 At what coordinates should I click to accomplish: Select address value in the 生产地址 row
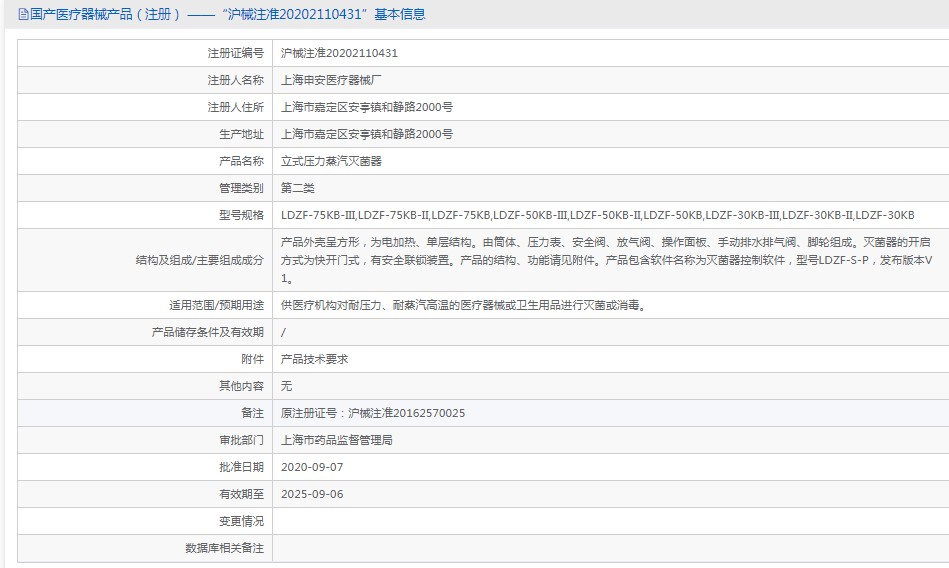(x=367, y=134)
